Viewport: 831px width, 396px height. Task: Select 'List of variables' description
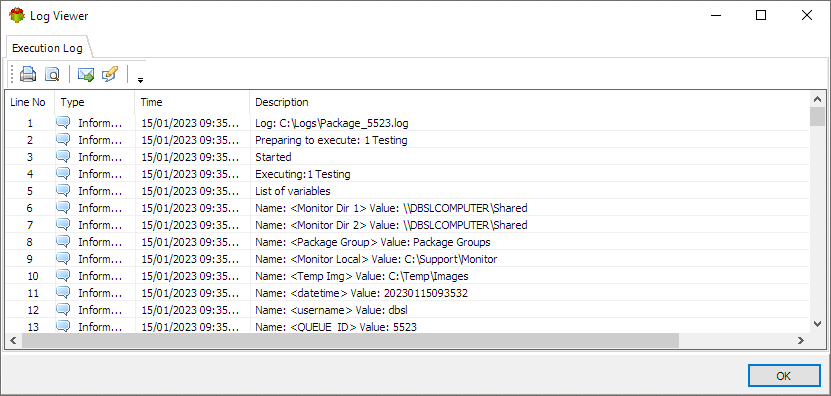293,191
